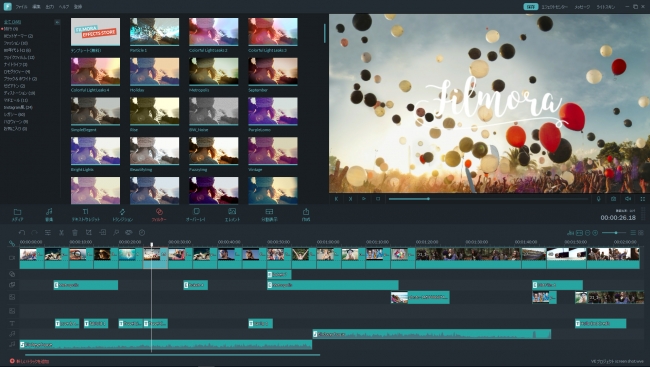Open the Overlay panel icon
The width and height of the screenshot is (650, 367).
pos(196,214)
